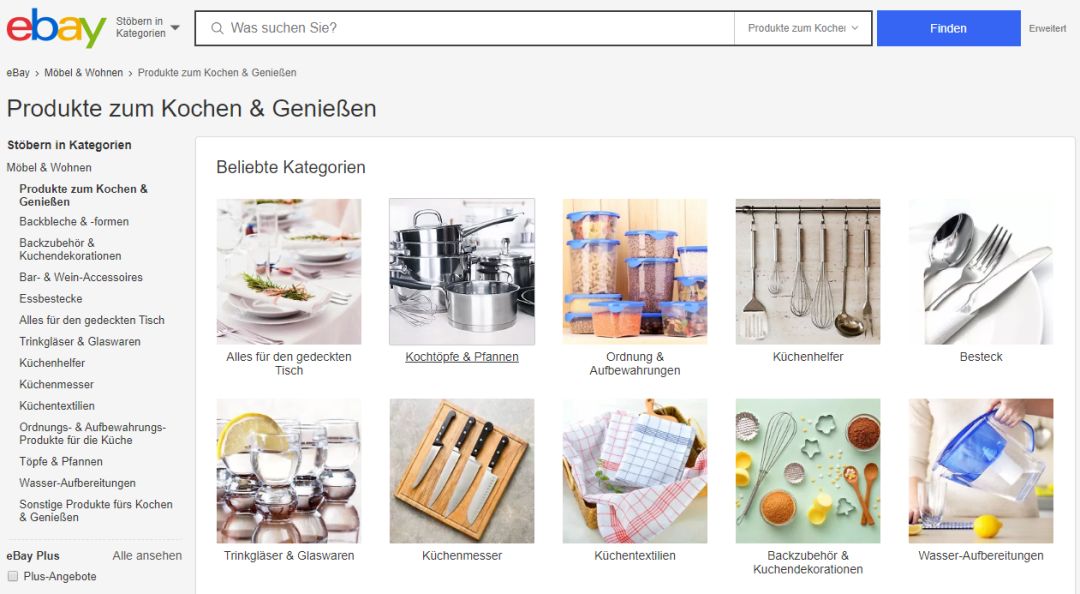Enable the Plus-Angebote checkbox
The width and height of the screenshot is (1080, 594).
(12, 576)
